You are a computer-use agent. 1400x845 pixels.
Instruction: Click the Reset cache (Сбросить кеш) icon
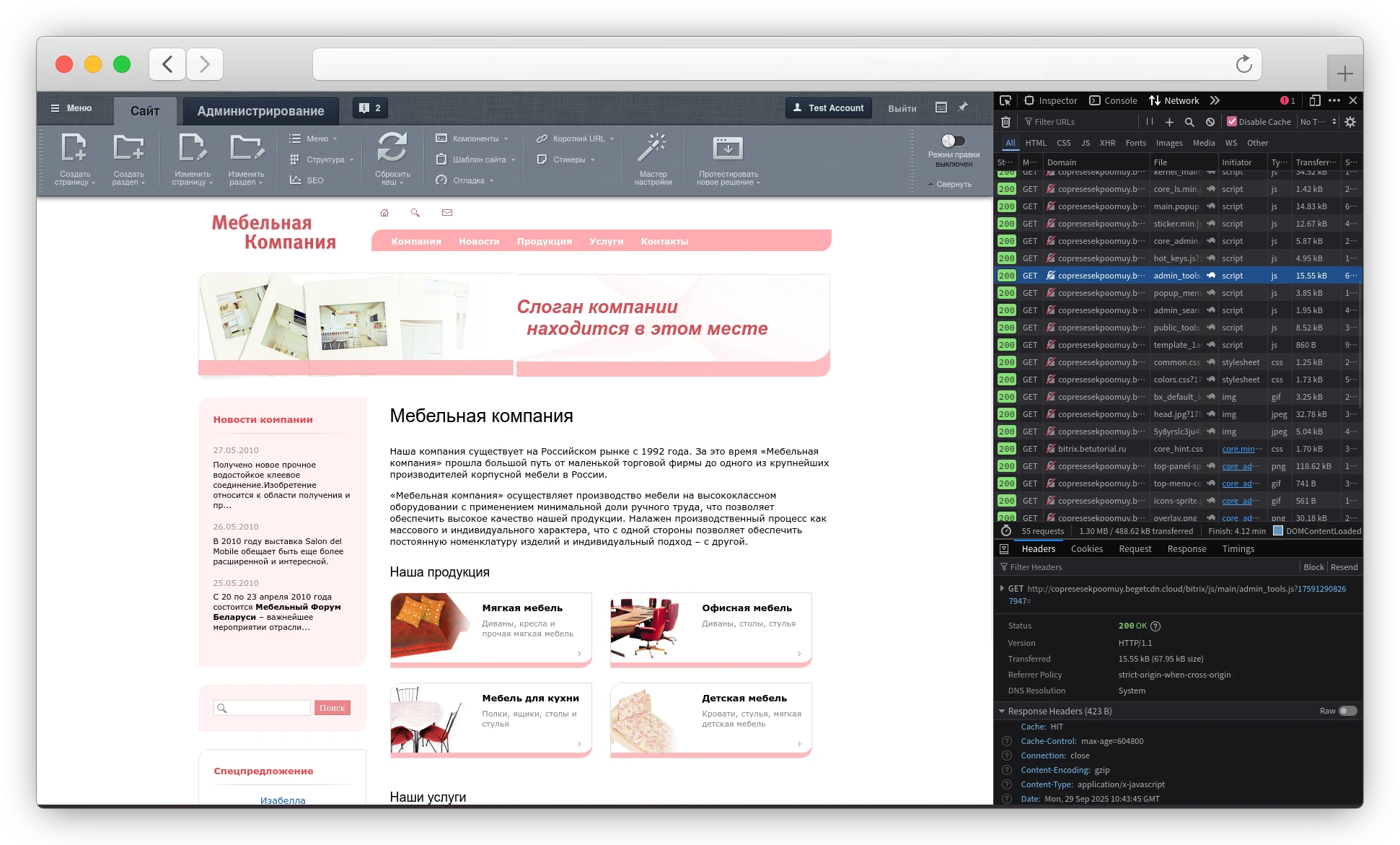[392, 148]
